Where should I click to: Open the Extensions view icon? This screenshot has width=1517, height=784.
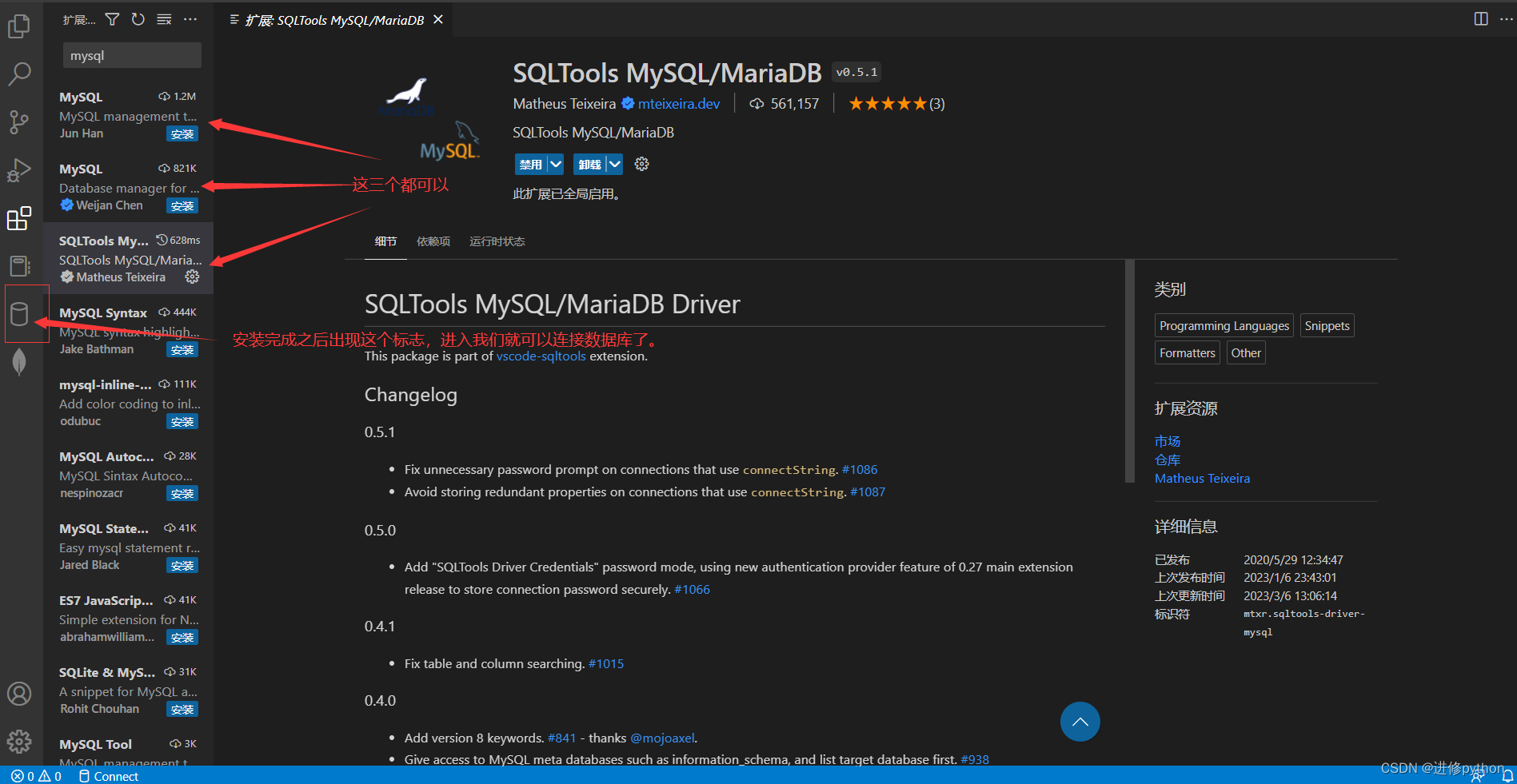(19, 218)
